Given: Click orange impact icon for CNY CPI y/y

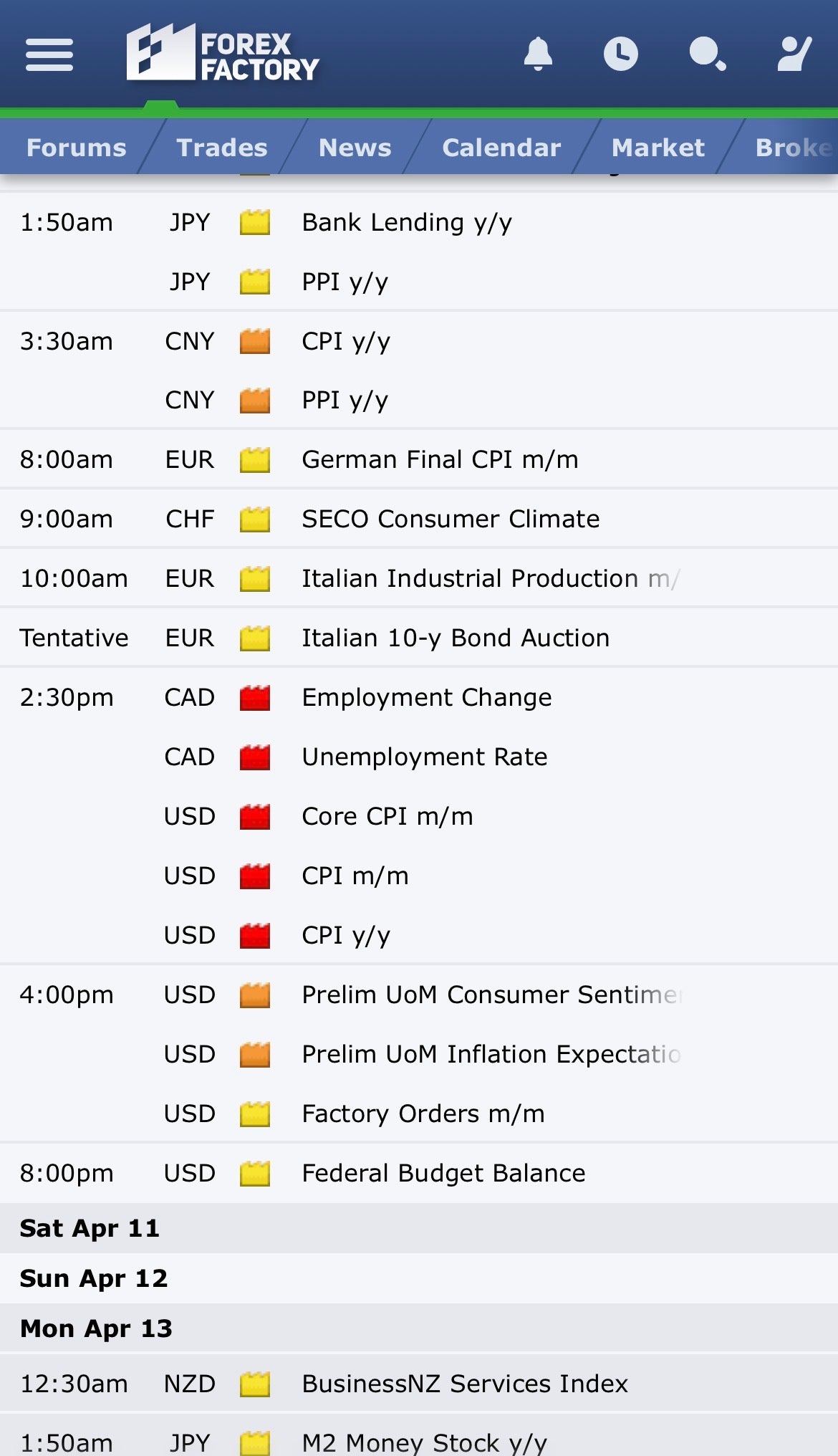Looking at the screenshot, I should tap(255, 342).
